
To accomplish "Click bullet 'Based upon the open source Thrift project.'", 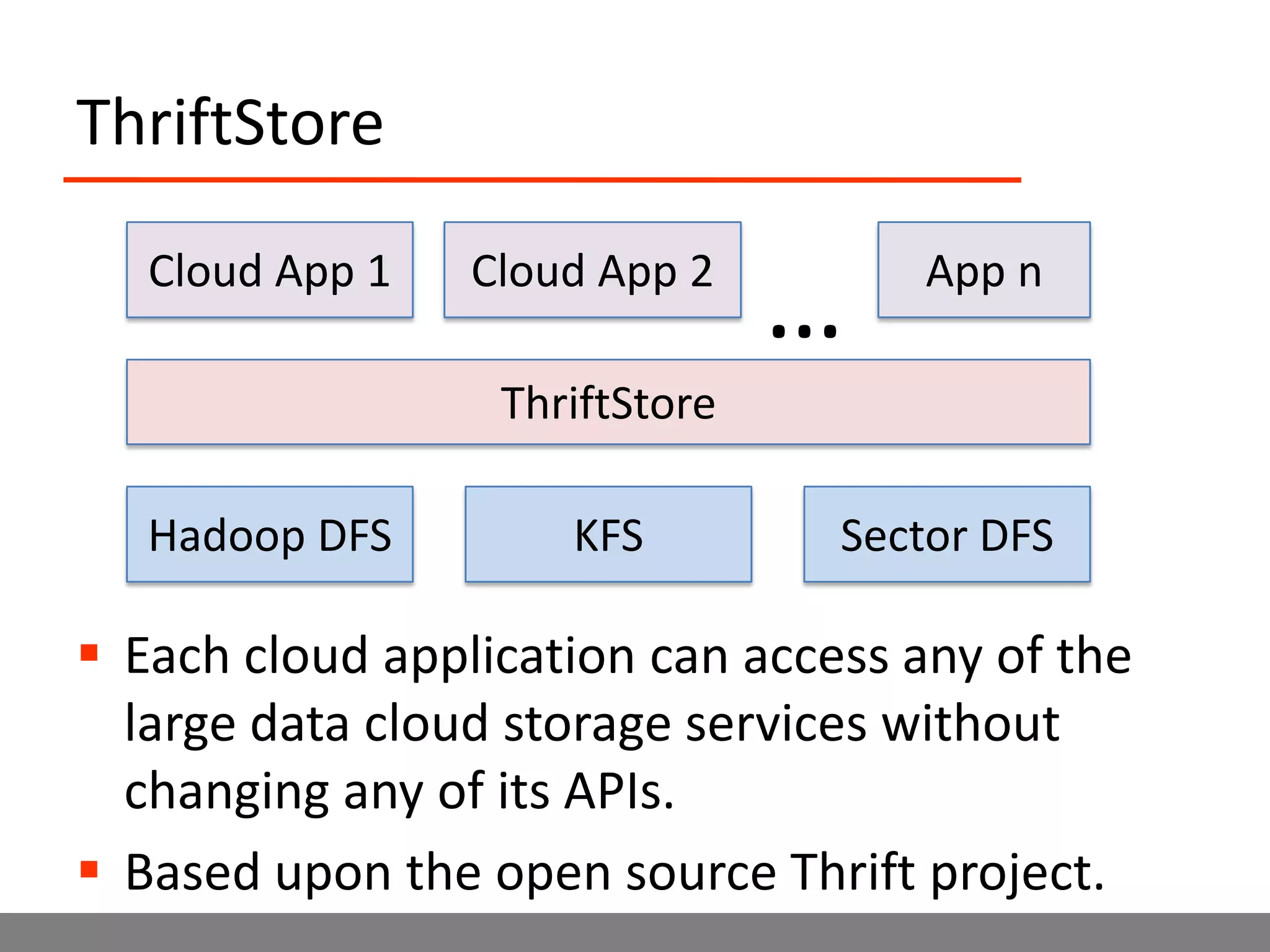I will pyautogui.click(x=615, y=873).
